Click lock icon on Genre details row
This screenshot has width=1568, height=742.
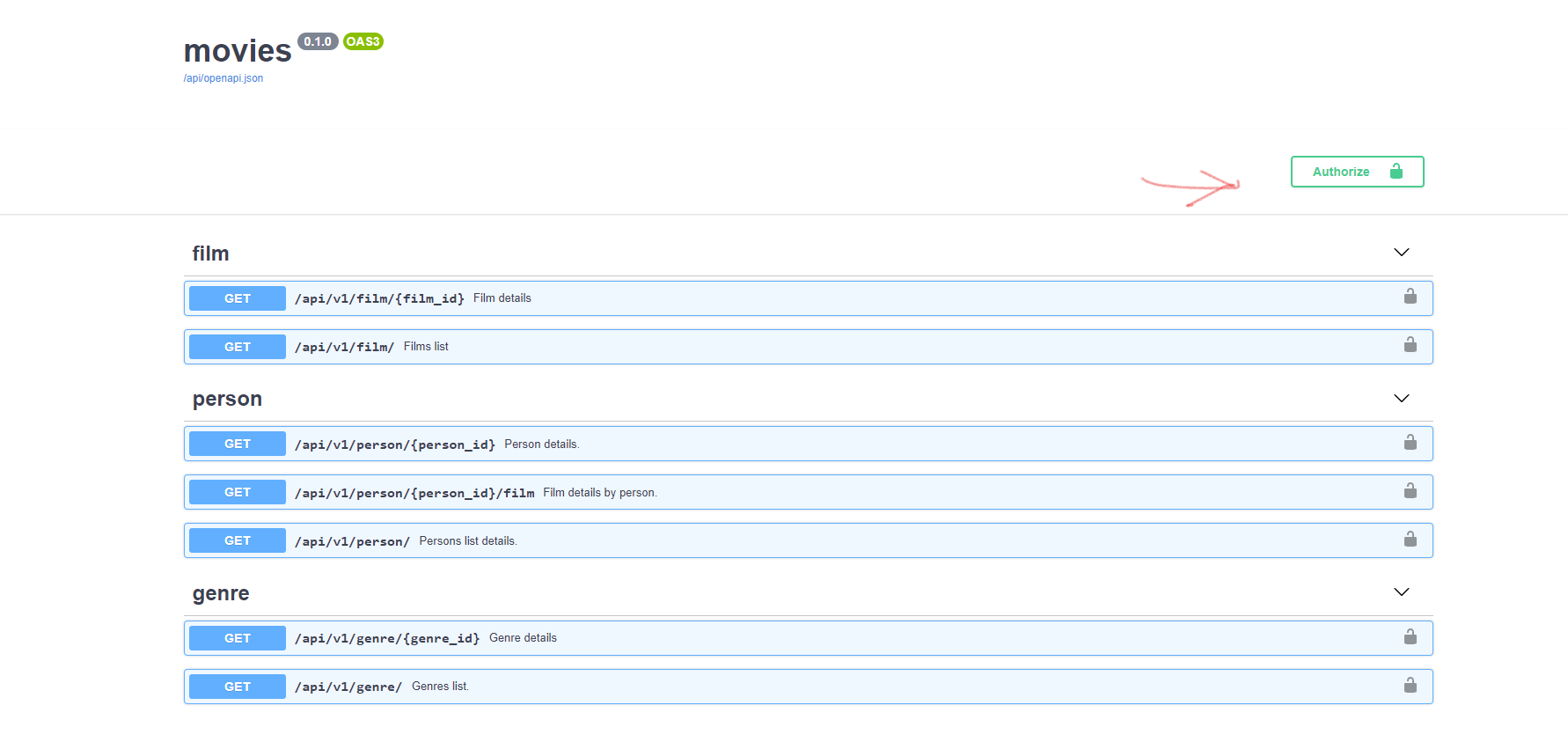1410,637
